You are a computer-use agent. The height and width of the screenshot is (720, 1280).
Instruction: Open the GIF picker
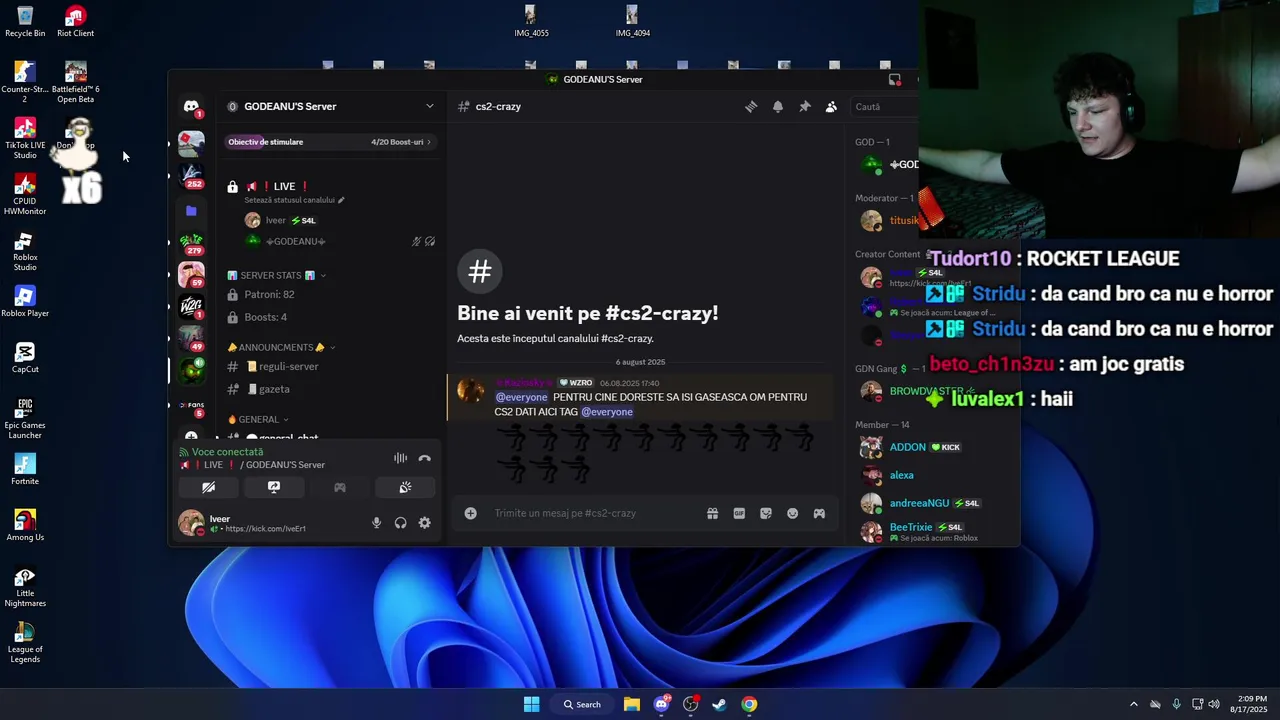(739, 513)
